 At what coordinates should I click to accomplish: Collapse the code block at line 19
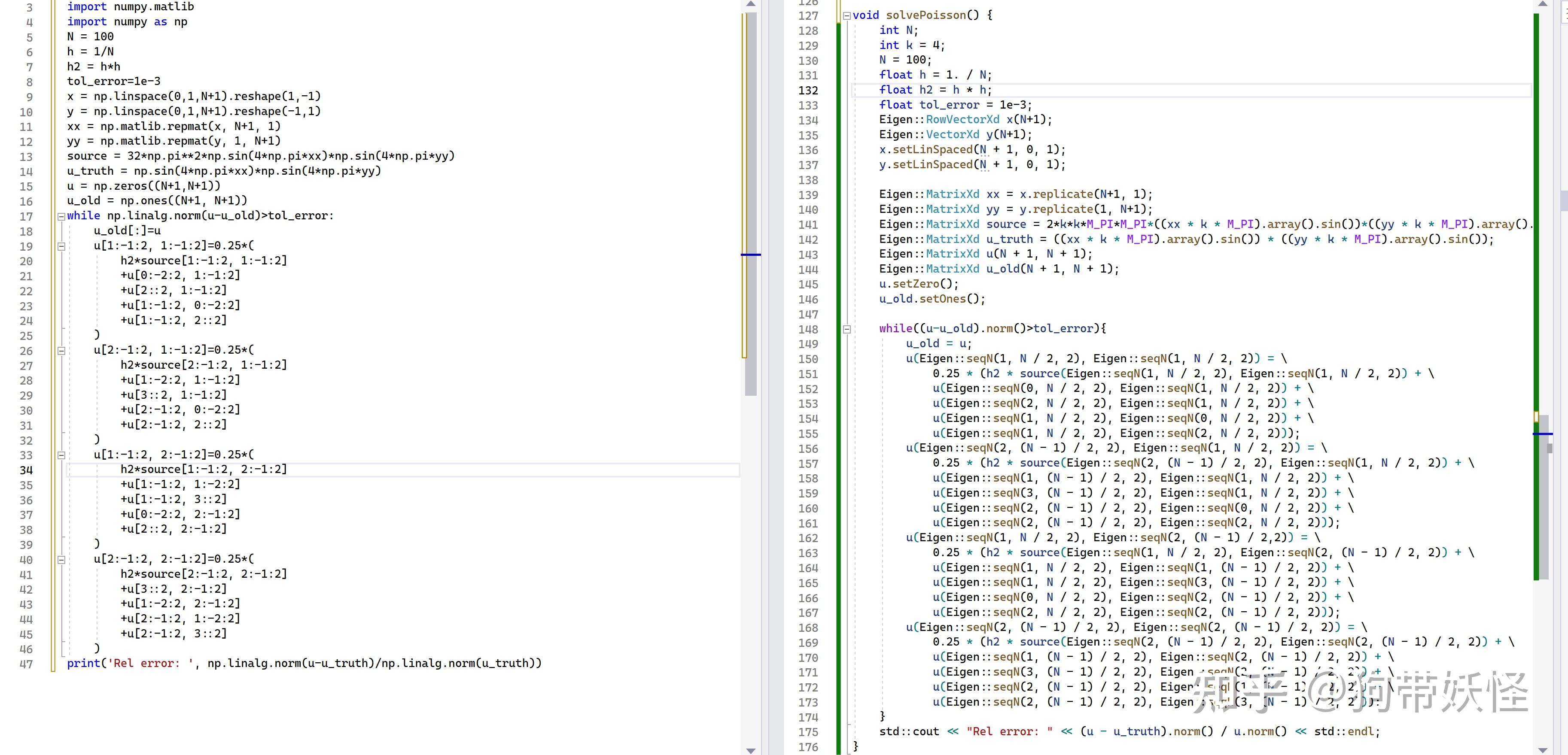coord(61,246)
